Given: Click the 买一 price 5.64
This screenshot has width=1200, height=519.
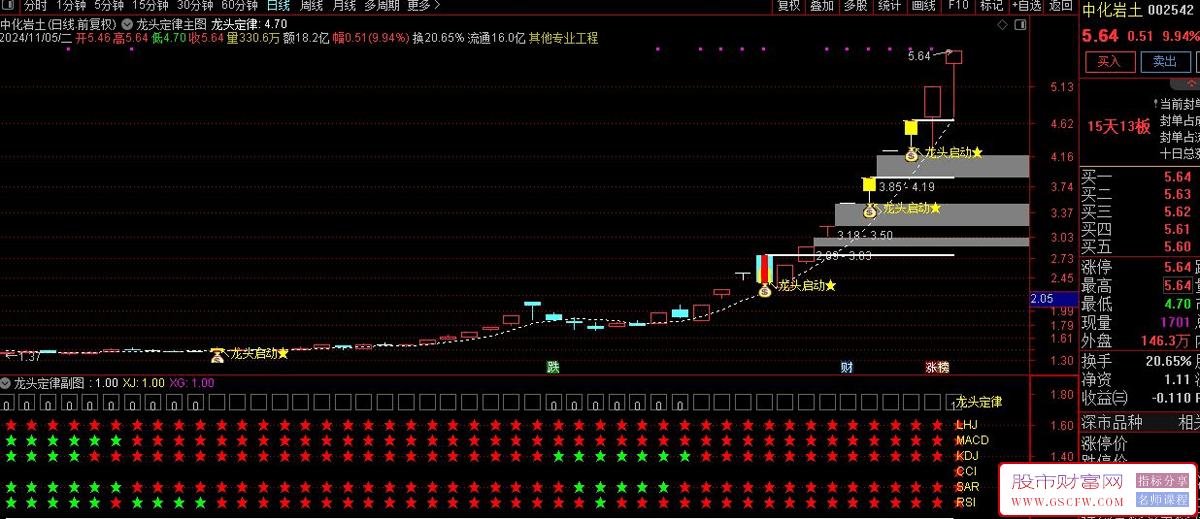Looking at the screenshot, I should (x=1177, y=177).
